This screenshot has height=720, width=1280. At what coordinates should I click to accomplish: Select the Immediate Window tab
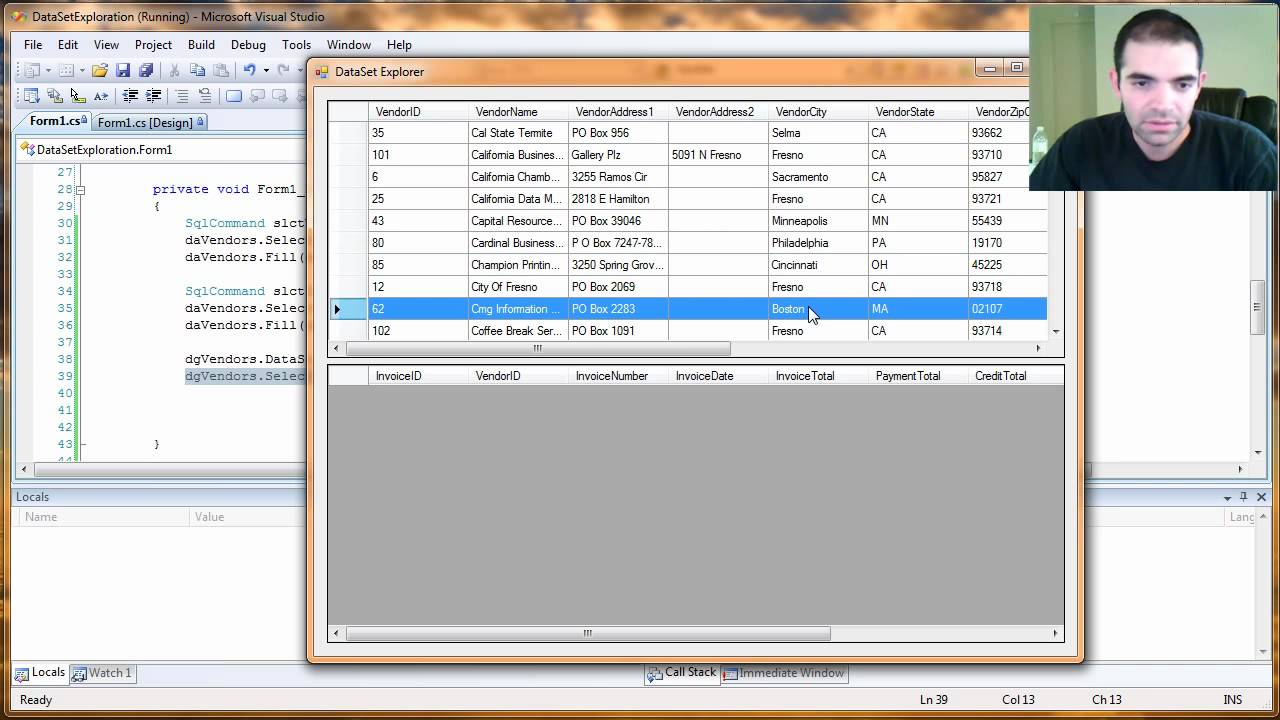[x=784, y=673]
